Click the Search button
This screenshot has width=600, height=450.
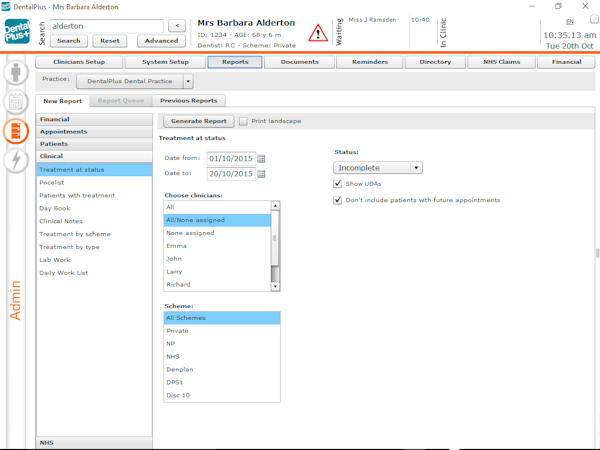tap(69, 41)
